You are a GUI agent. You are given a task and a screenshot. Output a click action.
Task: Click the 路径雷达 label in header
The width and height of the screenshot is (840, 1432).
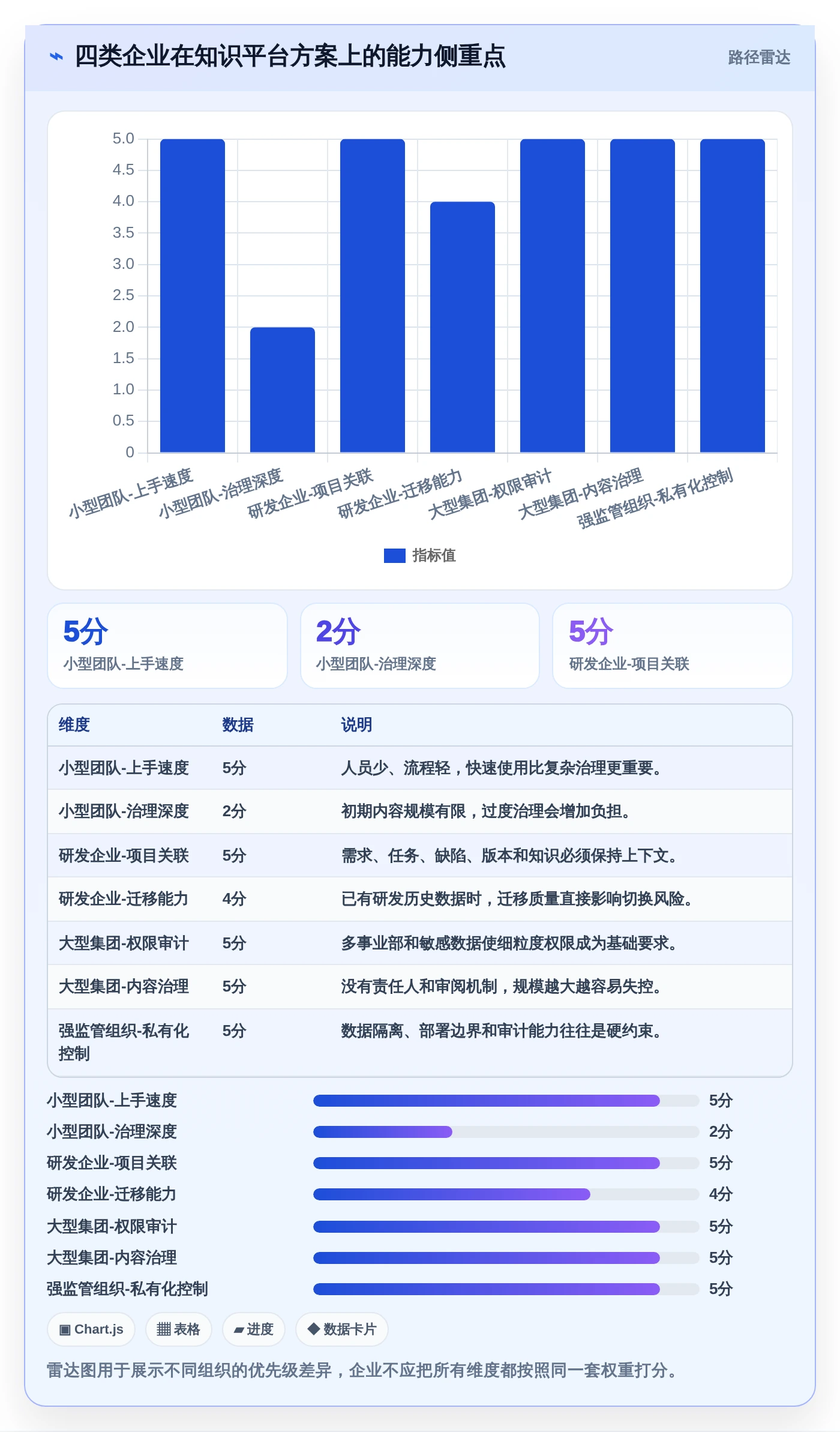[x=759, y=58]
